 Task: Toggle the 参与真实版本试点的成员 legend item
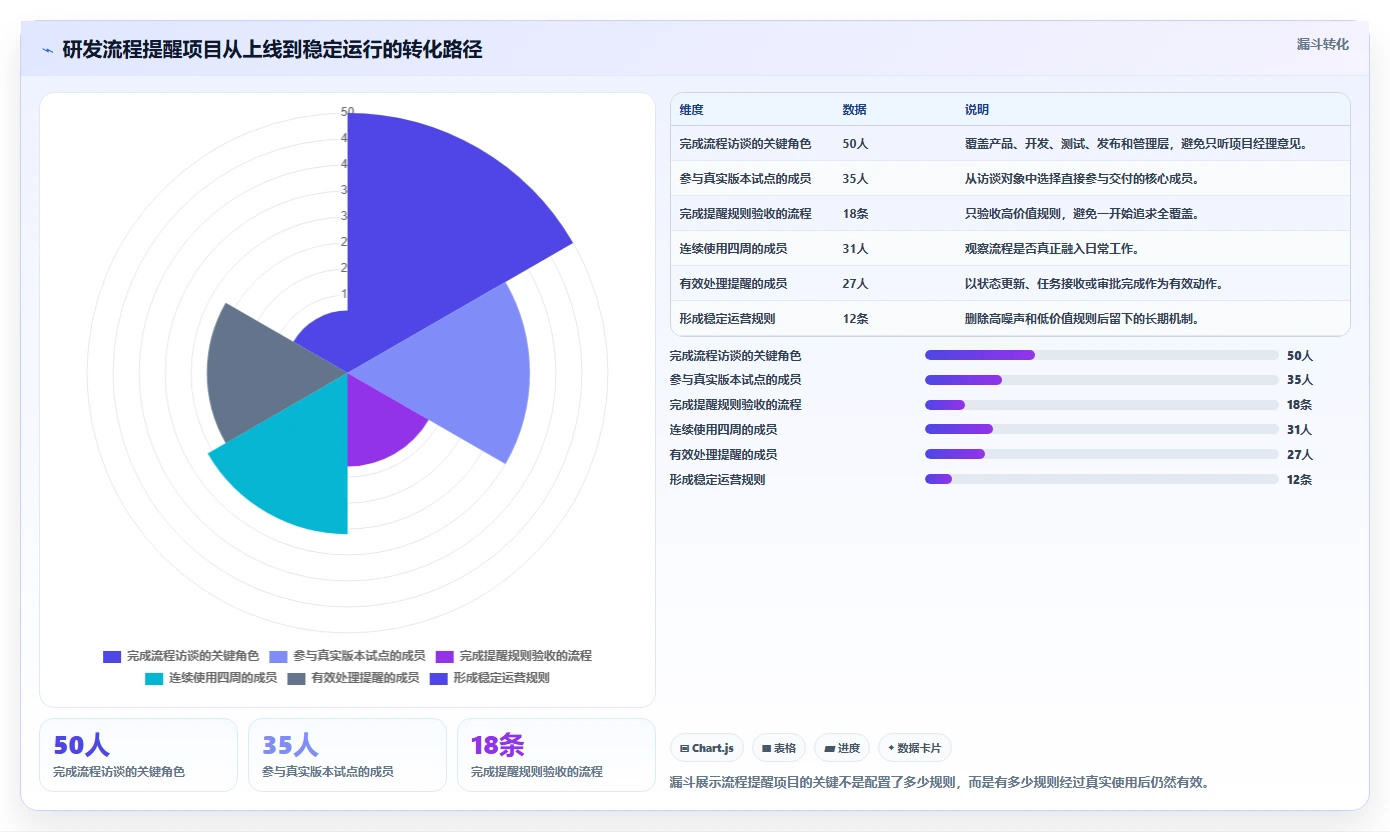click(347, 656)
